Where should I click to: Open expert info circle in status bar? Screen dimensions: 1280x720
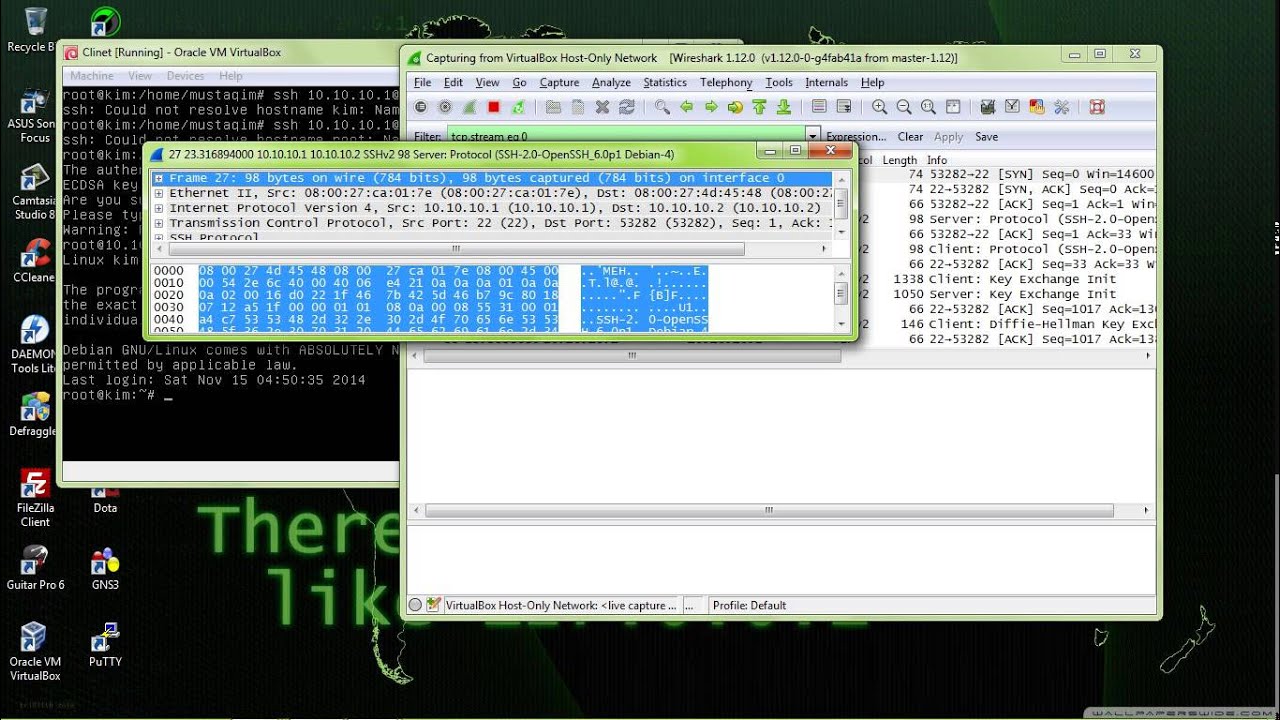[416, 605]
